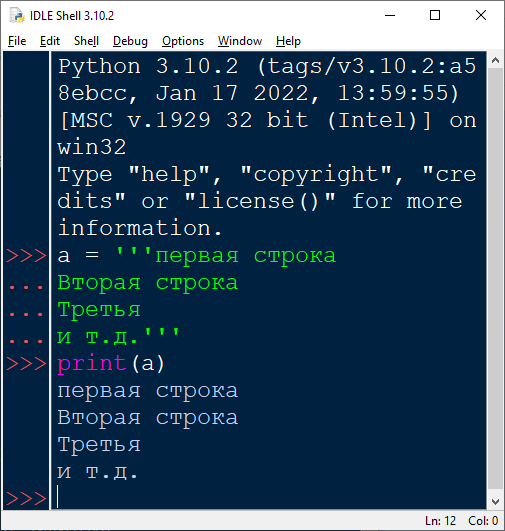The width and height of the screenshot is (505, 531).
Task: Click the vertical scrollbar thumb
Action: [x=495, y=278]
